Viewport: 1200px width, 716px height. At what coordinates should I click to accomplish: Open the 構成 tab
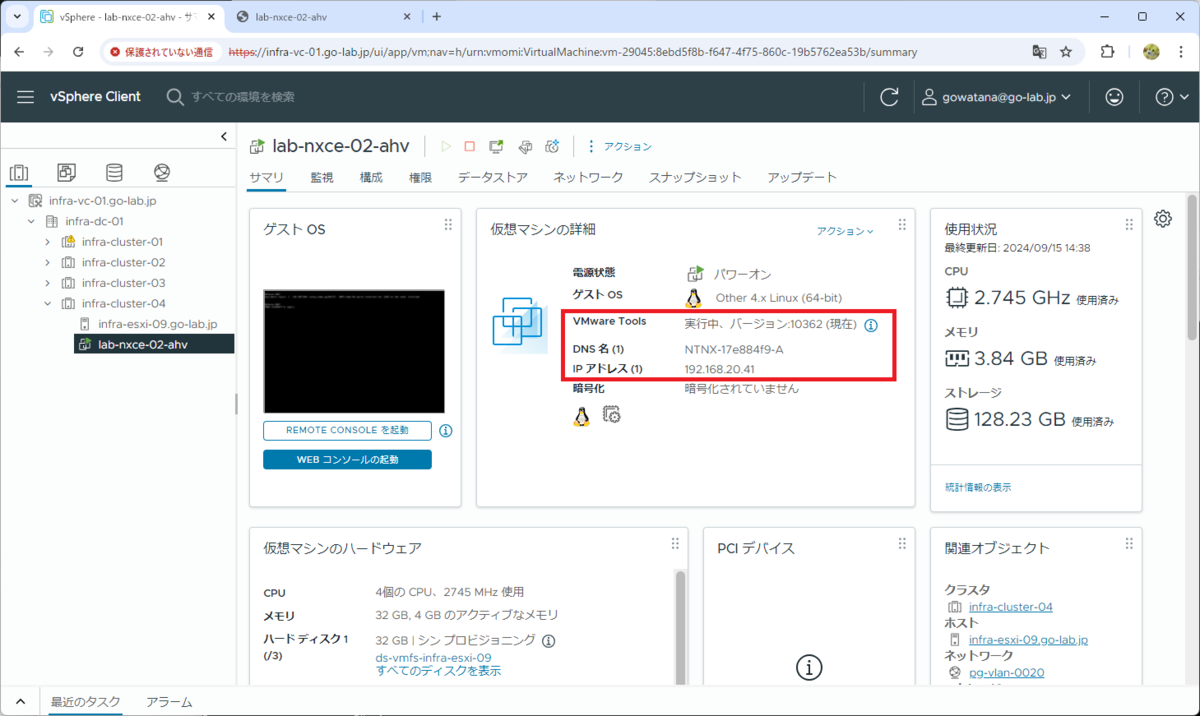(371, 178)
